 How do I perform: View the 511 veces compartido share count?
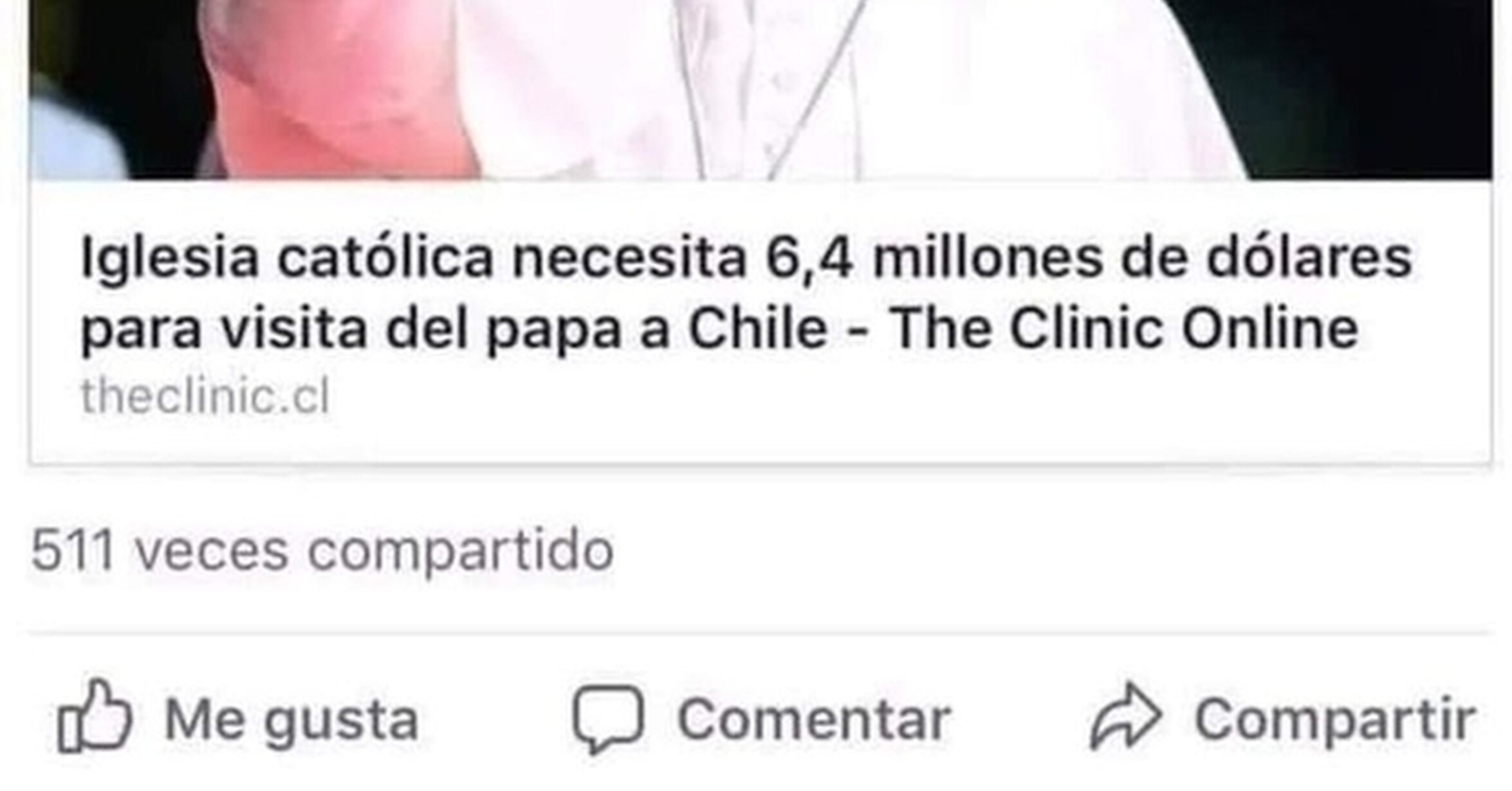[322, 550]
